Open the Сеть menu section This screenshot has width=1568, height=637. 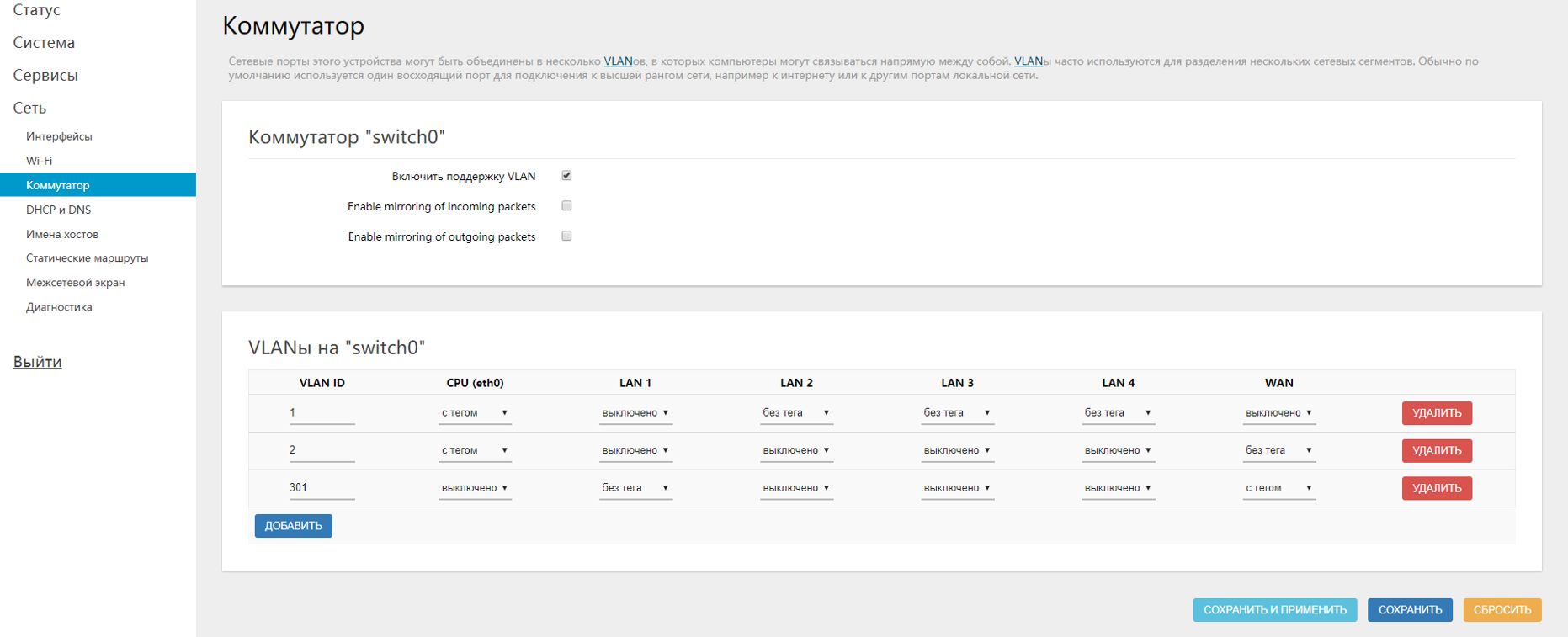[x=29, y=109]
